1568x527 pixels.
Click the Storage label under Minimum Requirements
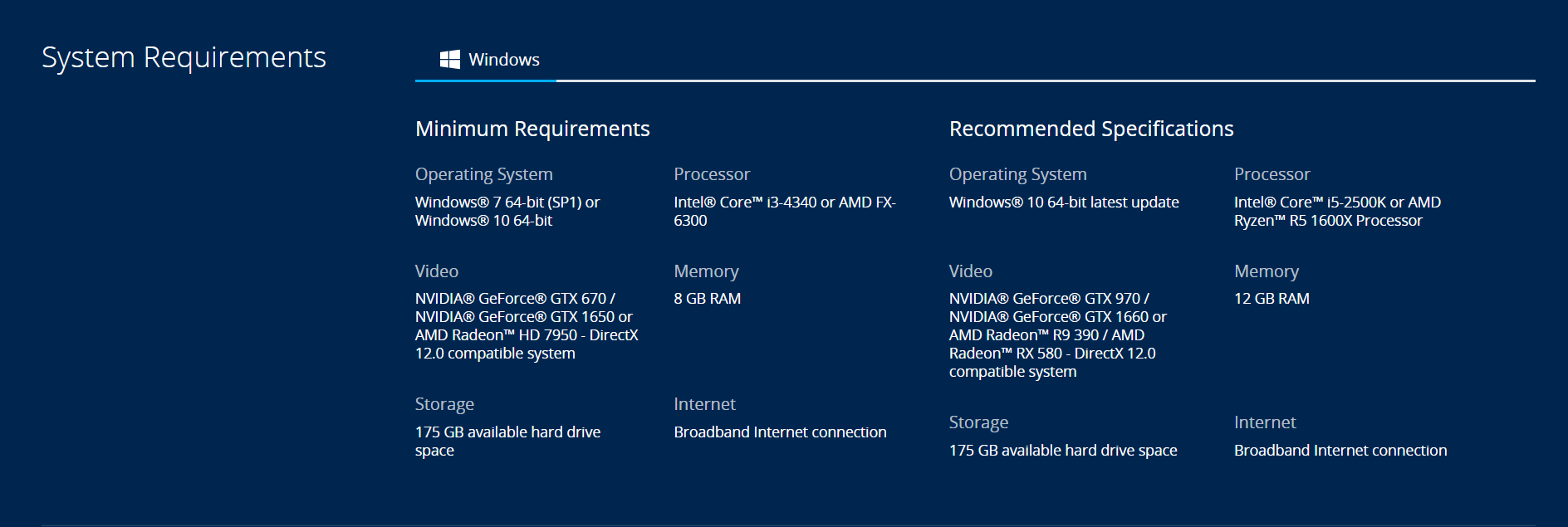click(444, 404)
